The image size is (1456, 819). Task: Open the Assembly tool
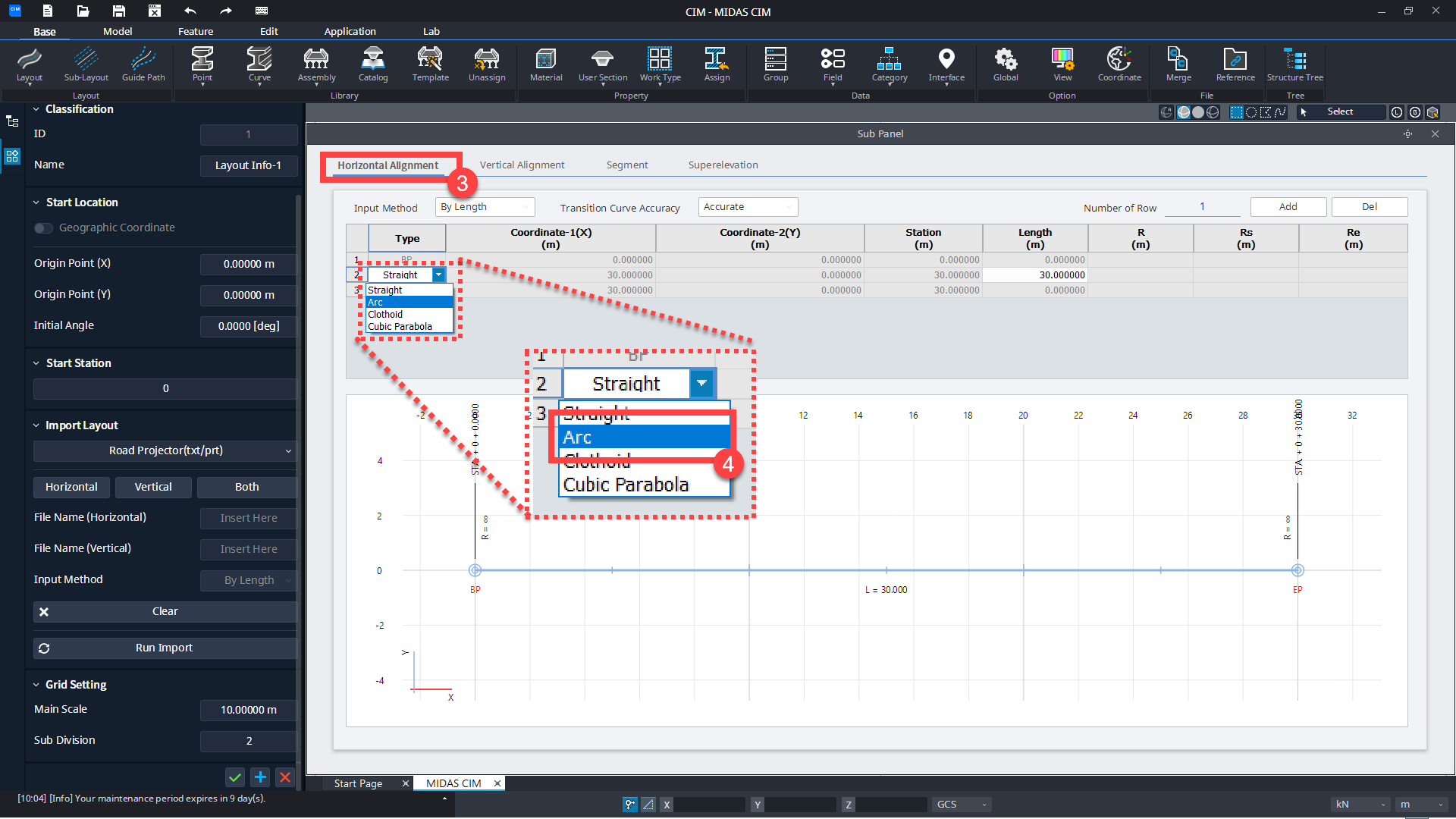pyautogui.click(x=316, y=64)
